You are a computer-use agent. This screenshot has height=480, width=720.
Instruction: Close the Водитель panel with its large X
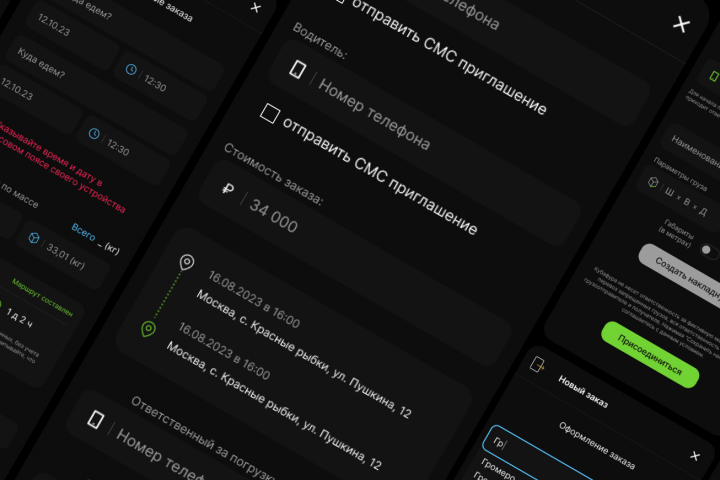pyautogui.click(x=681, y=24)
